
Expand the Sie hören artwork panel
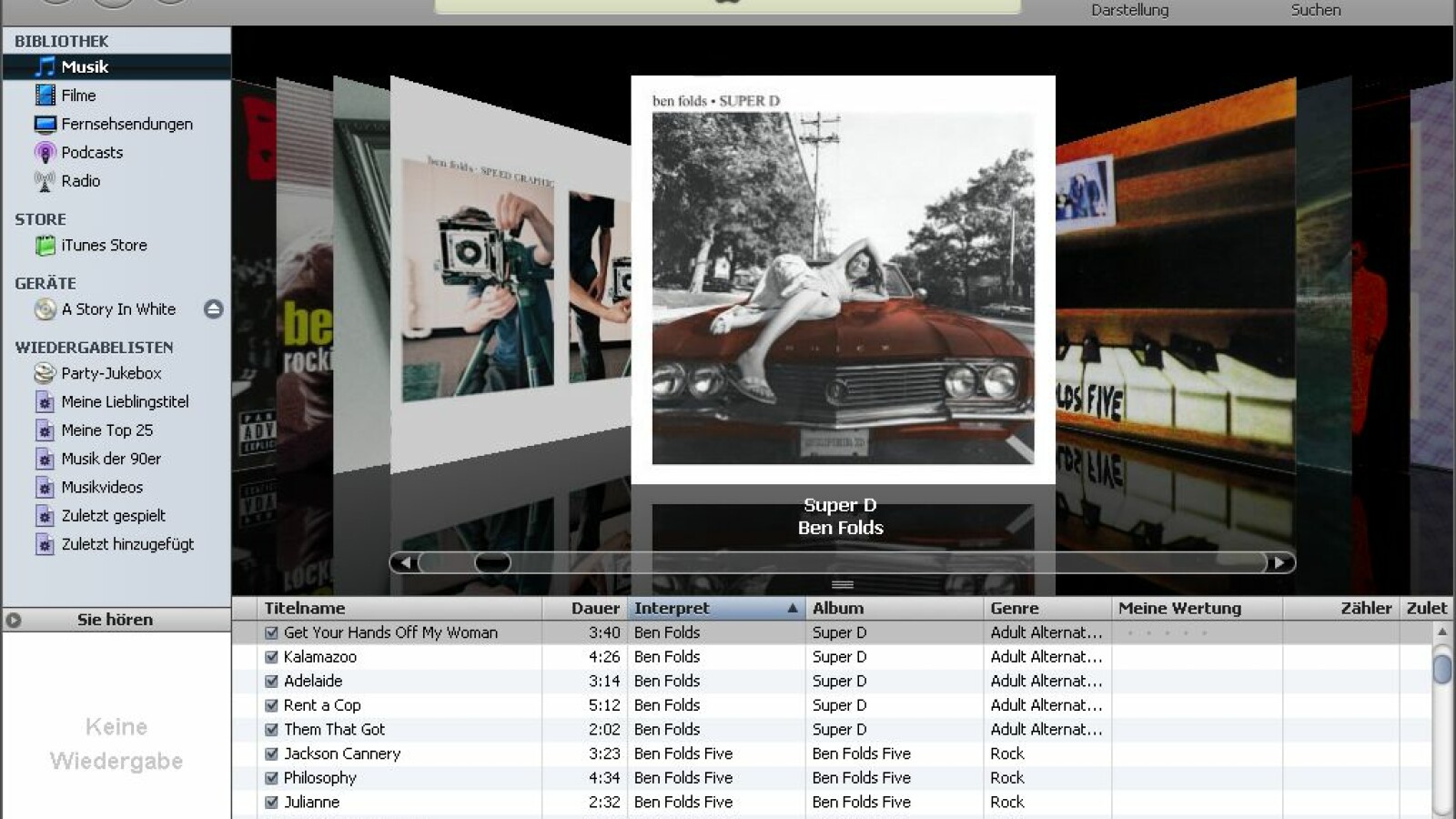coord(15,619)
